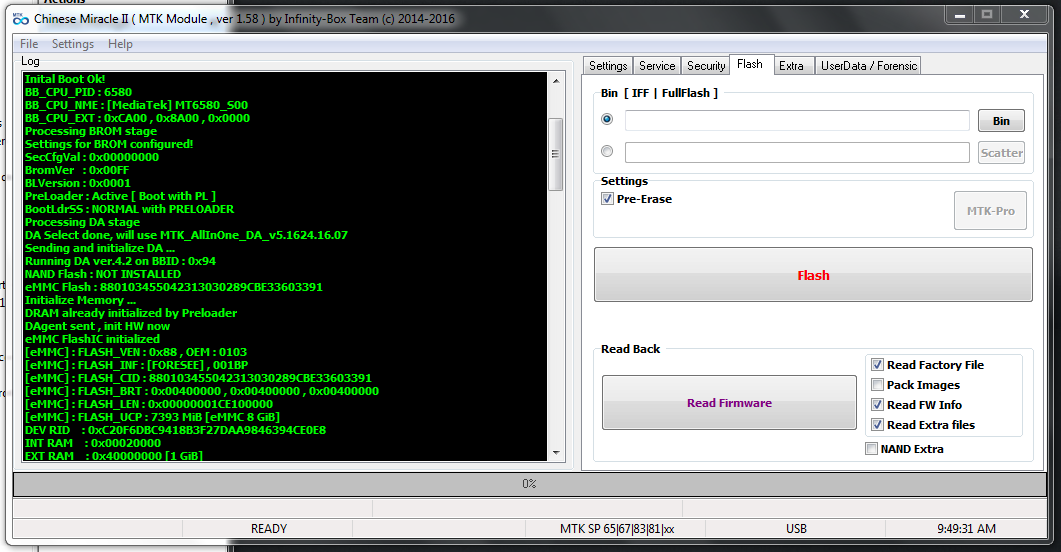Click the large Flash button
The width and height of the screenshot is (1061, 552).
point(813,275)
